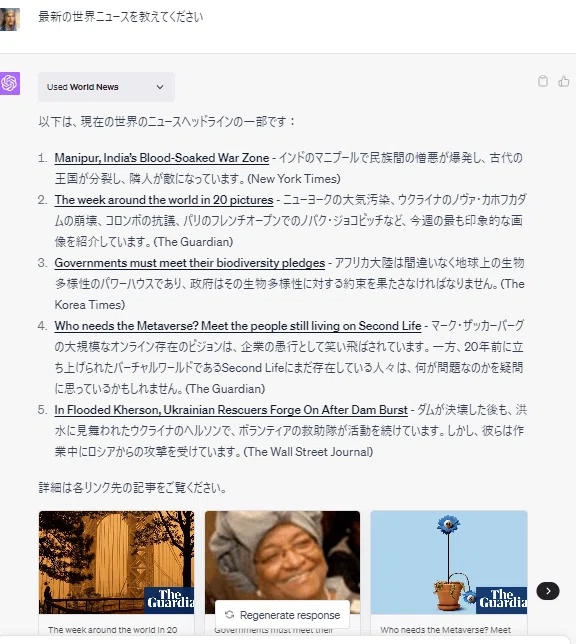Screen dimensions: 576x644
Task: Open In Flooded Kherson Ukrainian Rescuers link
Action: click(231, 410)
